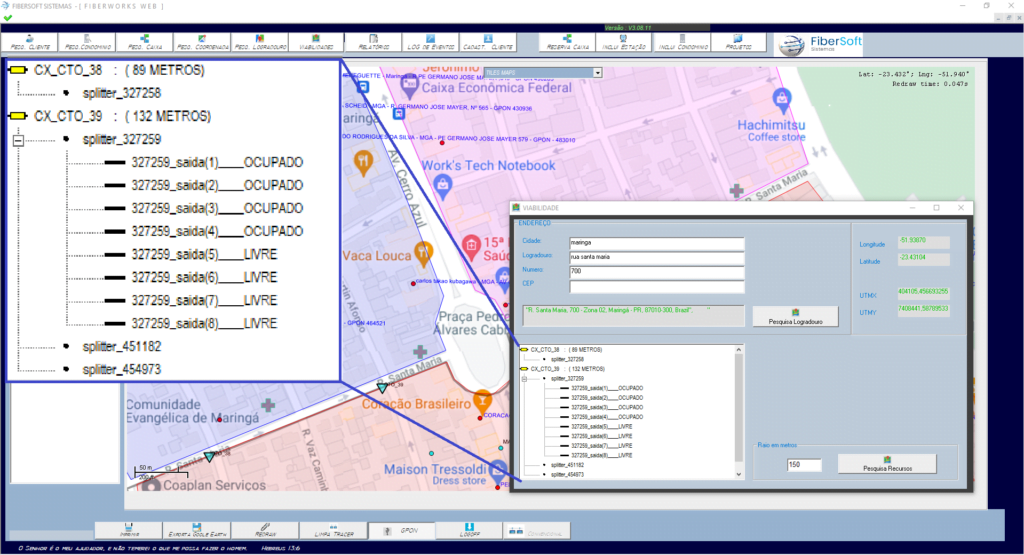Click the Pesquisa Recursos button
This screenshot has width=1024, height=555.
887,464
